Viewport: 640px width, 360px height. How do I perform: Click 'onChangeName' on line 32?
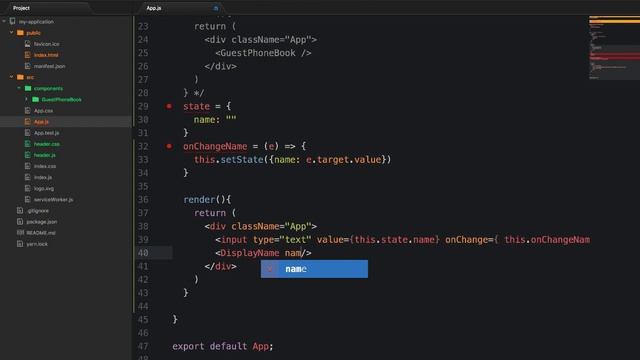coord(215,146)
